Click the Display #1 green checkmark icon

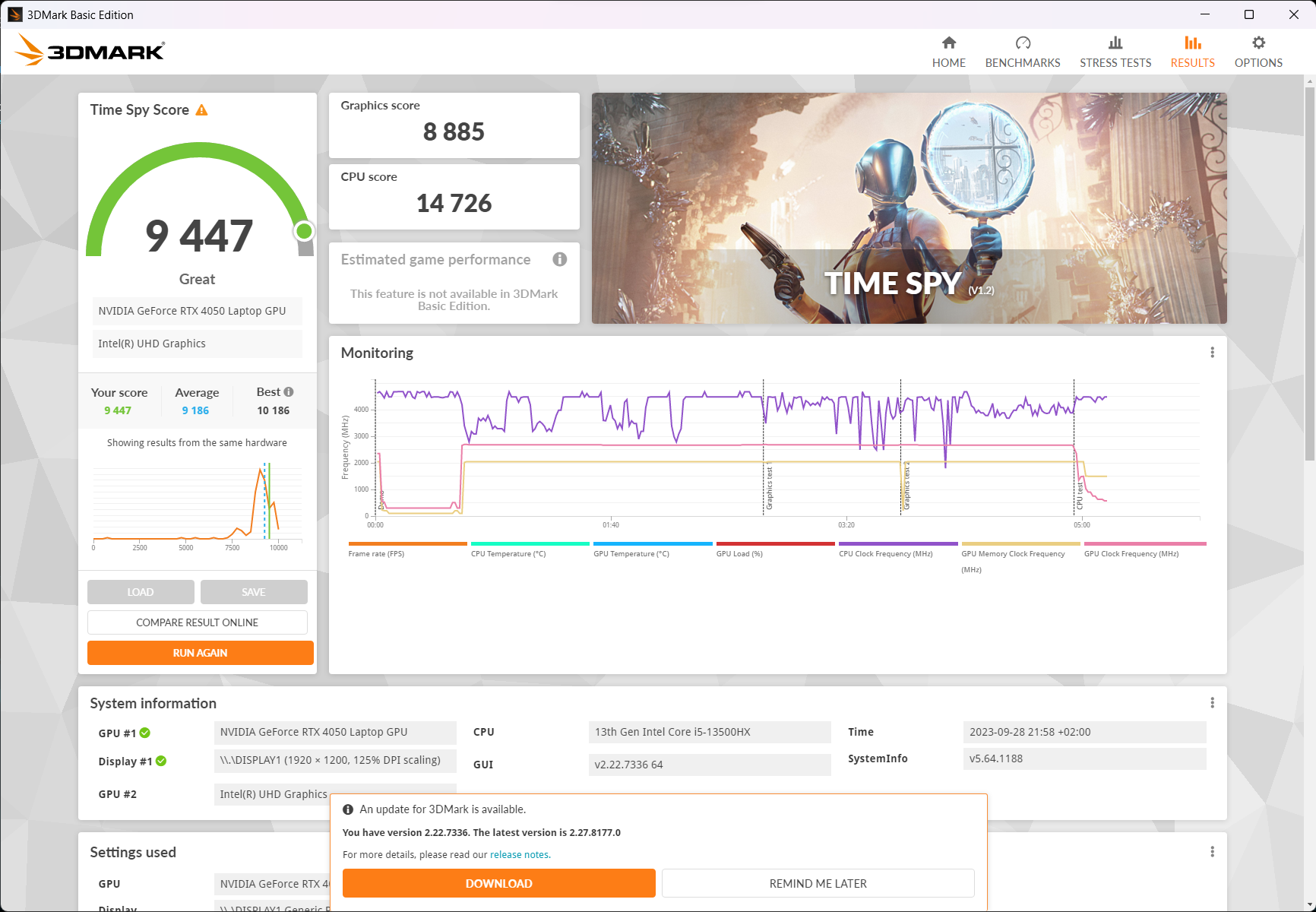(x=161, y=761)
